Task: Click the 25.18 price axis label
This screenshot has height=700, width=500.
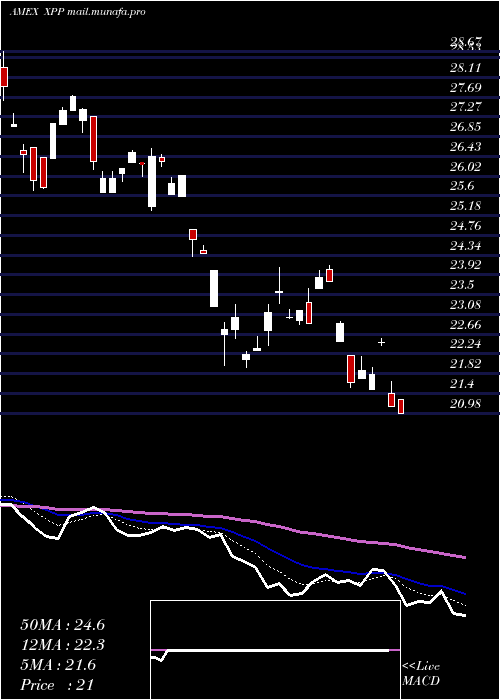Action: click(466, 206)
